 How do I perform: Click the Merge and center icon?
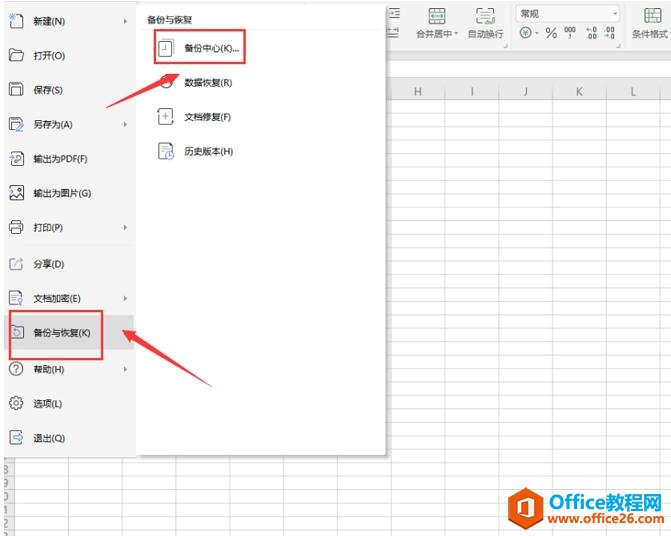[437, 16]
